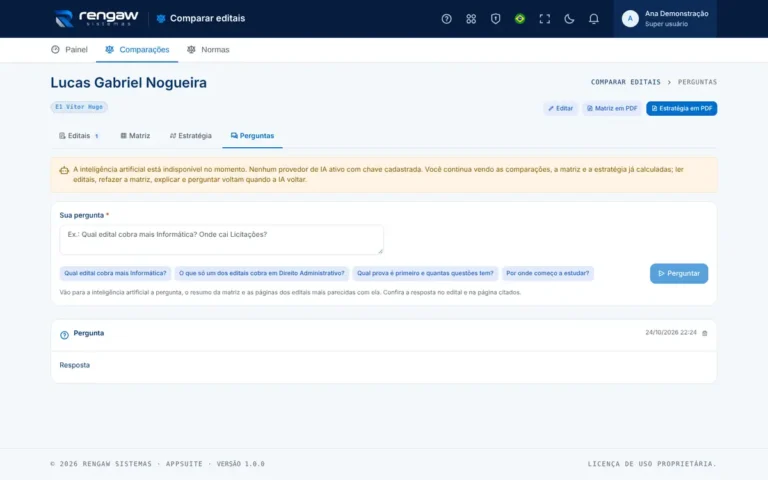Click the Versão 1.0.0 footer text
The height and width of the screenshot is (480, 768).
click(240, 464)
